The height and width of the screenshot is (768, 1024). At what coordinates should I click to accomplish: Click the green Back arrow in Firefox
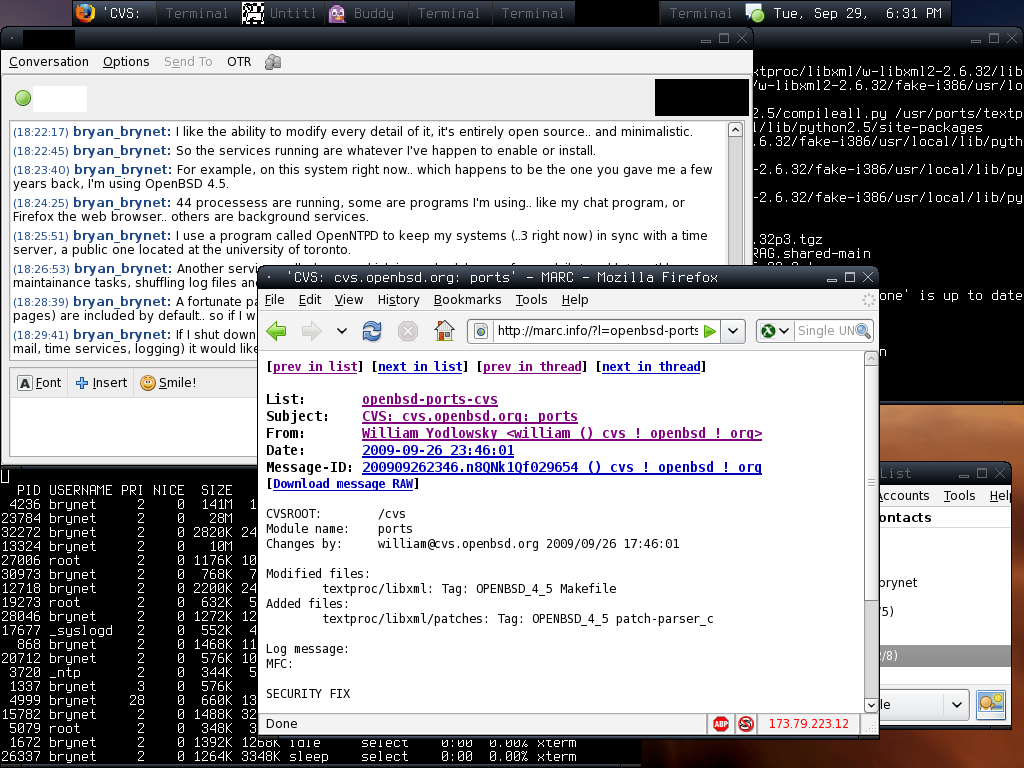[x=277, y=331]
